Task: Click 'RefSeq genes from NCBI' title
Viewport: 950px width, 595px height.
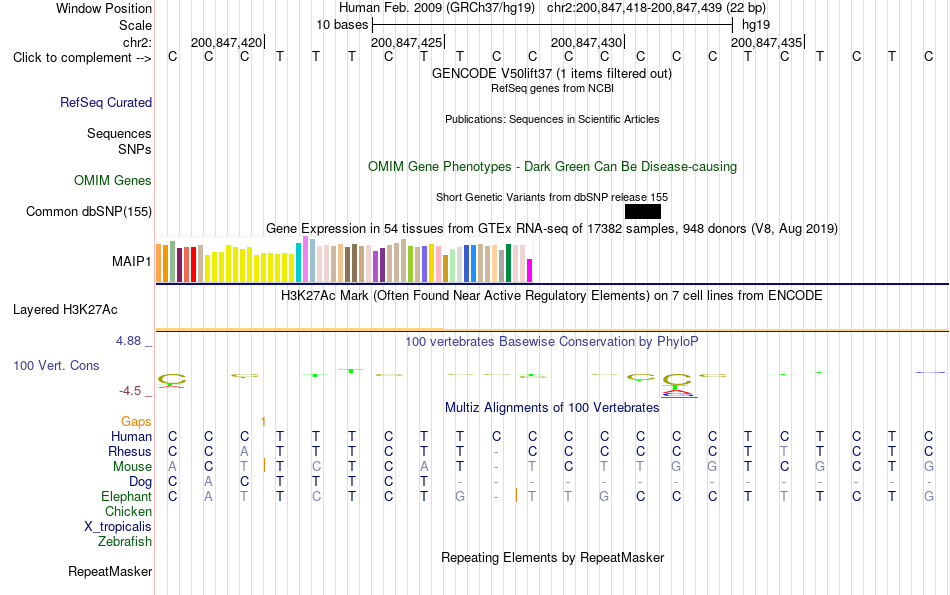Action: (553, 88)
